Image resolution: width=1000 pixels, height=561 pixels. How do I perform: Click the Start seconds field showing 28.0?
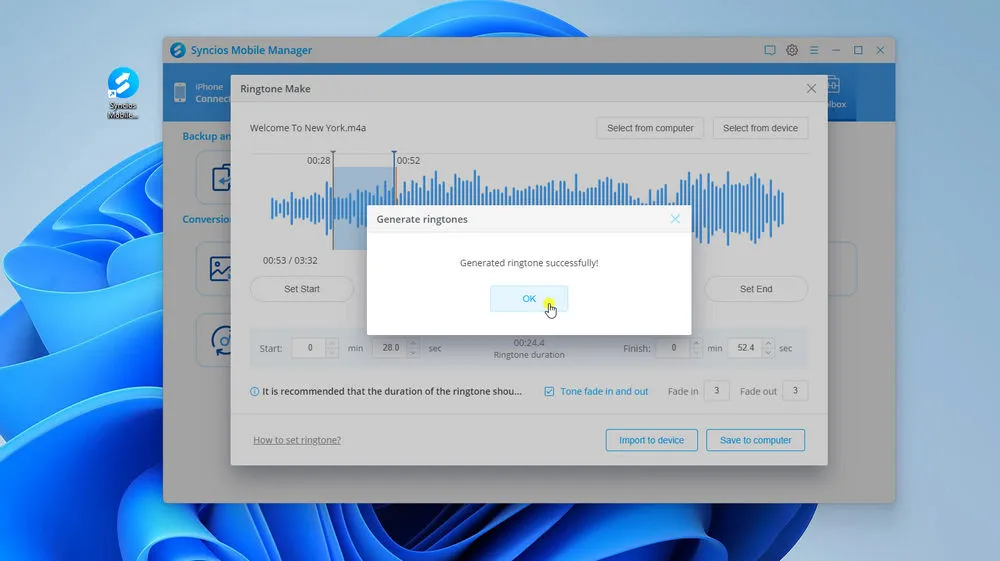[390, 348]
